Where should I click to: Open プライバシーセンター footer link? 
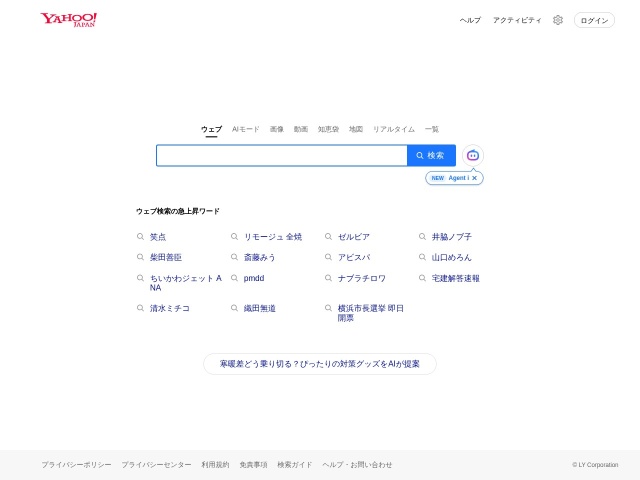click(156, 464)
